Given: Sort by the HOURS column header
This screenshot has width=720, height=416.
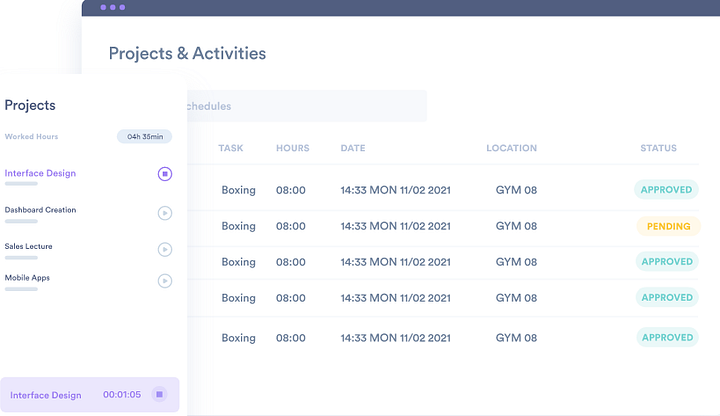Looking at the screenshot, I should pyautogui.click(x=292, y=148).
